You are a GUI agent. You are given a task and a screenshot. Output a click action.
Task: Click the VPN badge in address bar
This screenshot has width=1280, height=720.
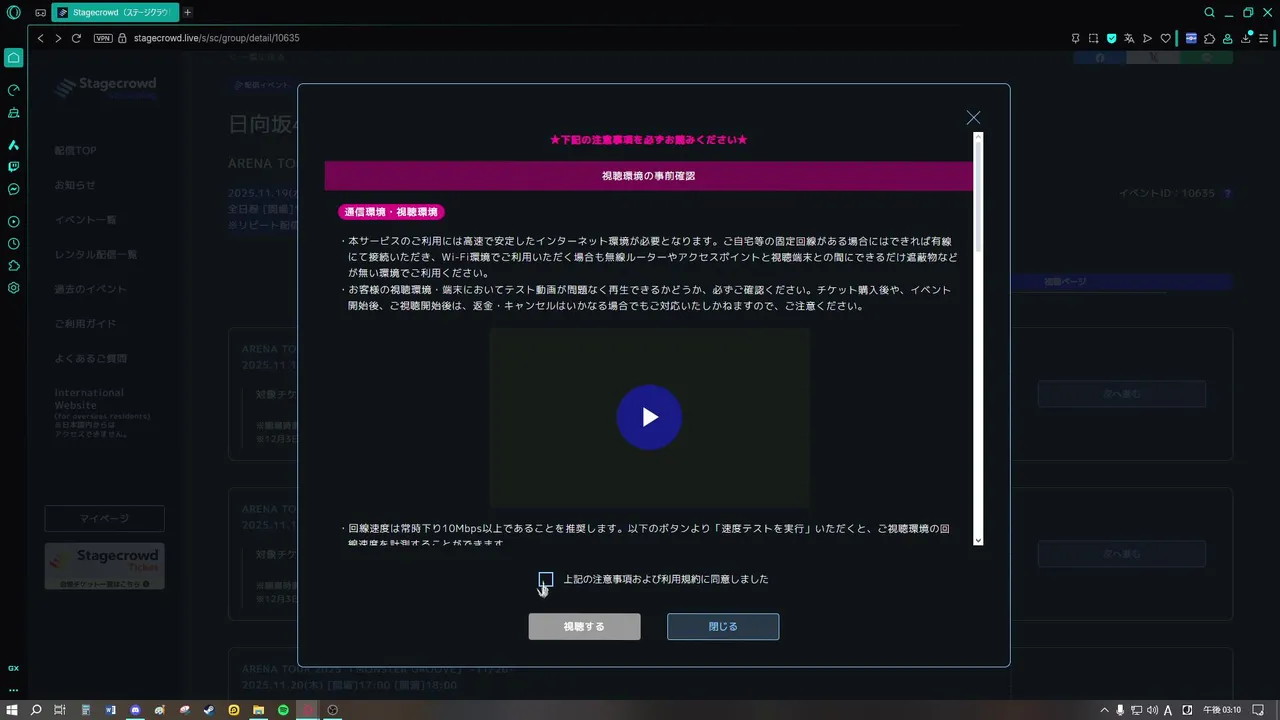pyautogui.click(x=103, y=38)
